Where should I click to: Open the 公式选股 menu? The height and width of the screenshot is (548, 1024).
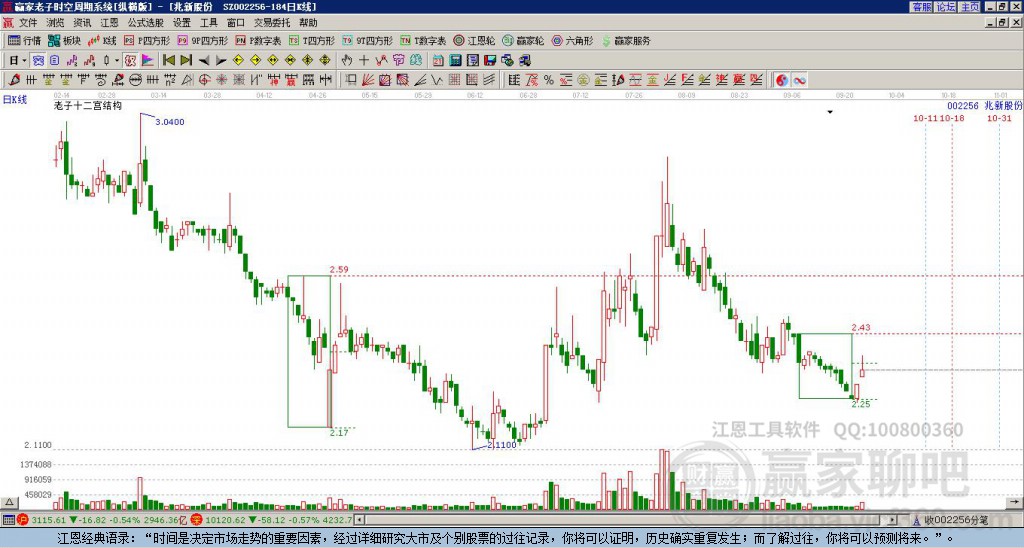tap(146, 23)
